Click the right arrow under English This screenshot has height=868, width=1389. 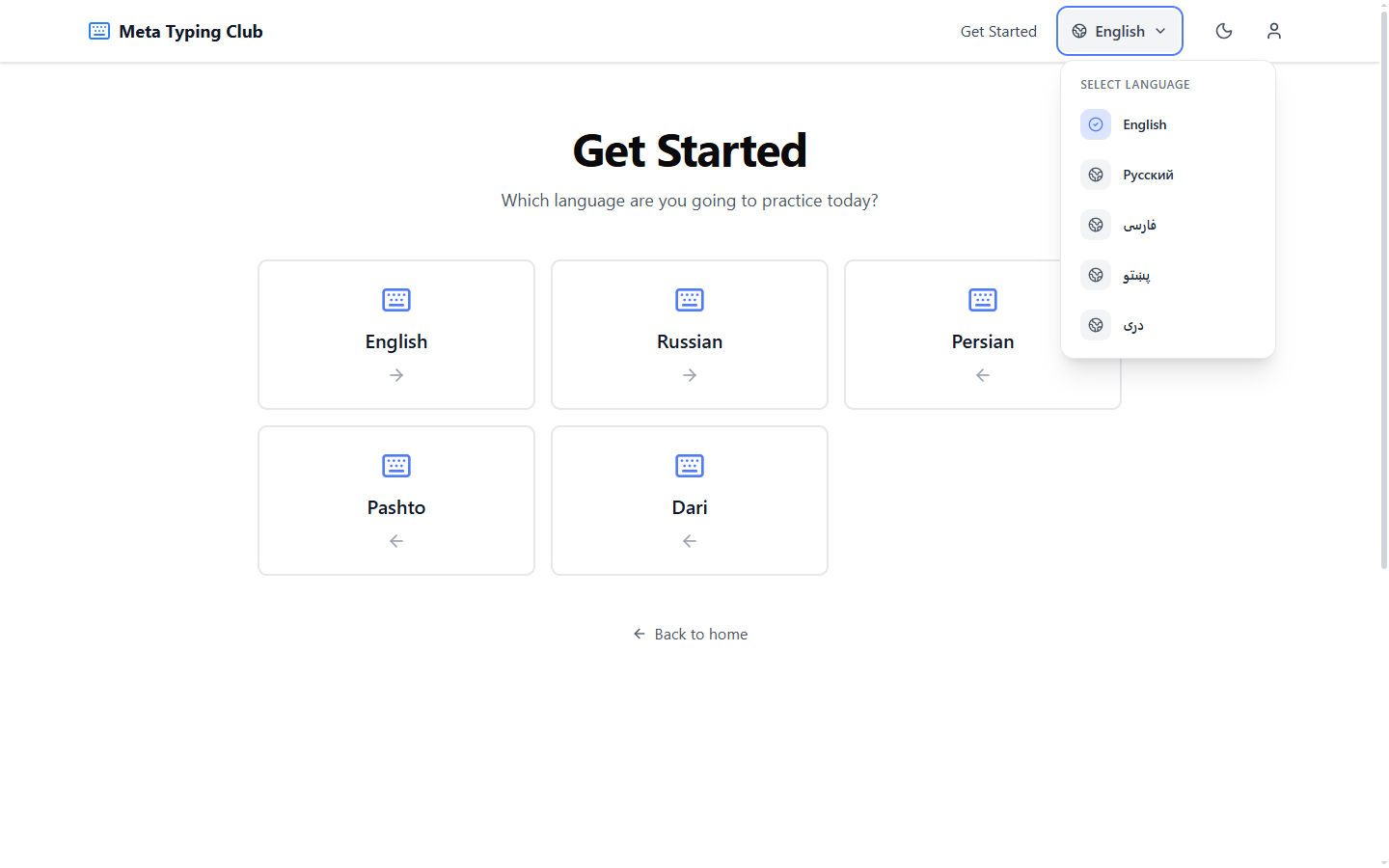396,375
